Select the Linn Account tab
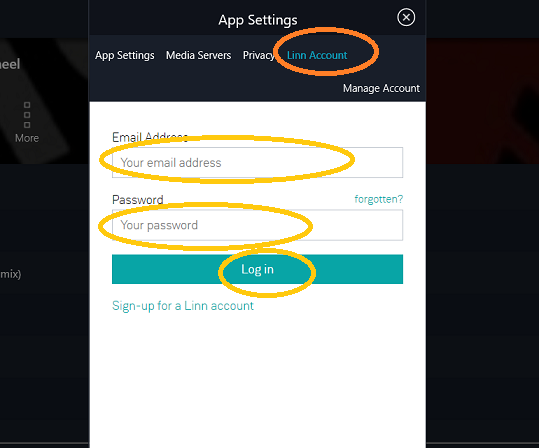The height and width of the screenshot is (448, 539). tap(317, 55)
